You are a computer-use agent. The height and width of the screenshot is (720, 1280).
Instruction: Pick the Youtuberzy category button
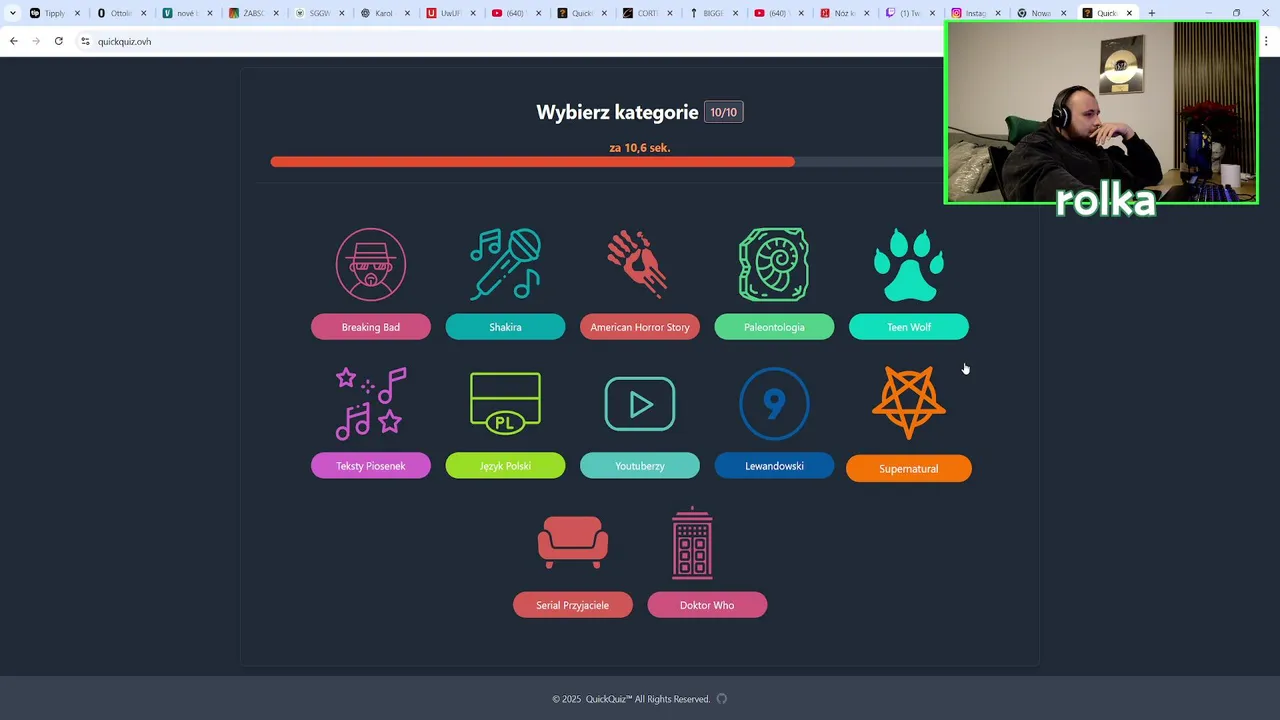(639, 466)
